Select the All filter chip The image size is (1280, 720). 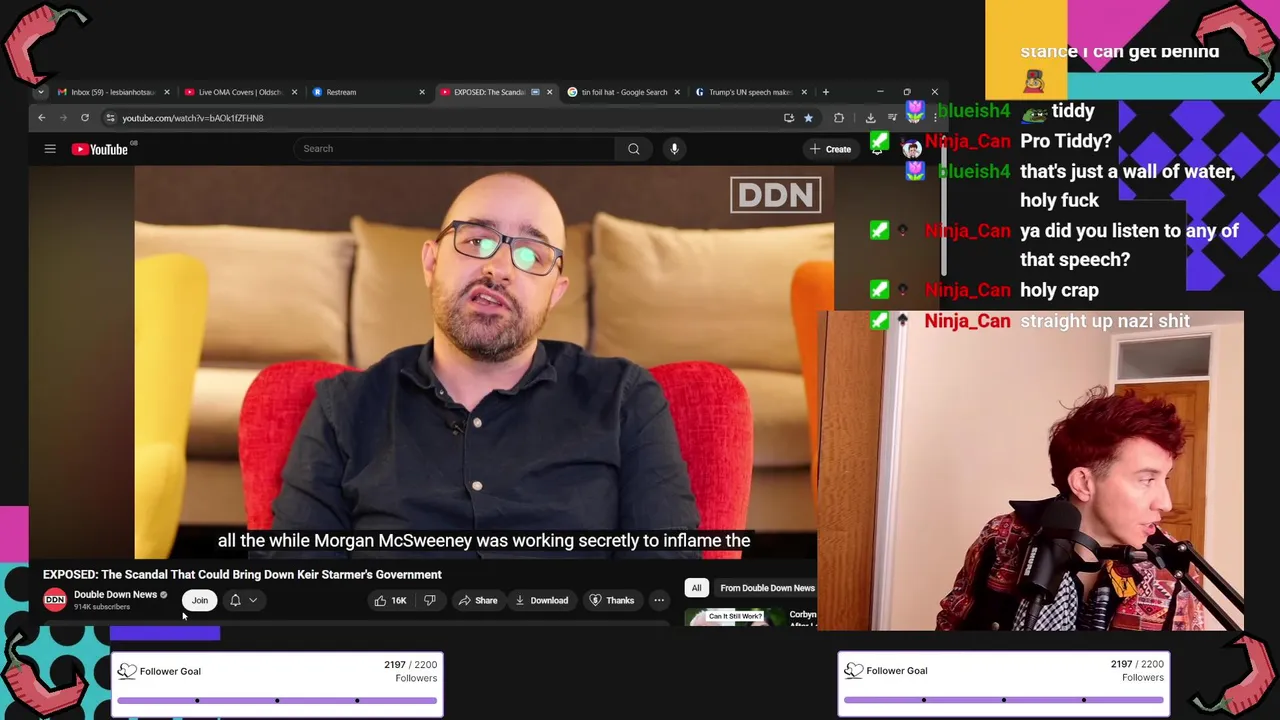(697, 588)
